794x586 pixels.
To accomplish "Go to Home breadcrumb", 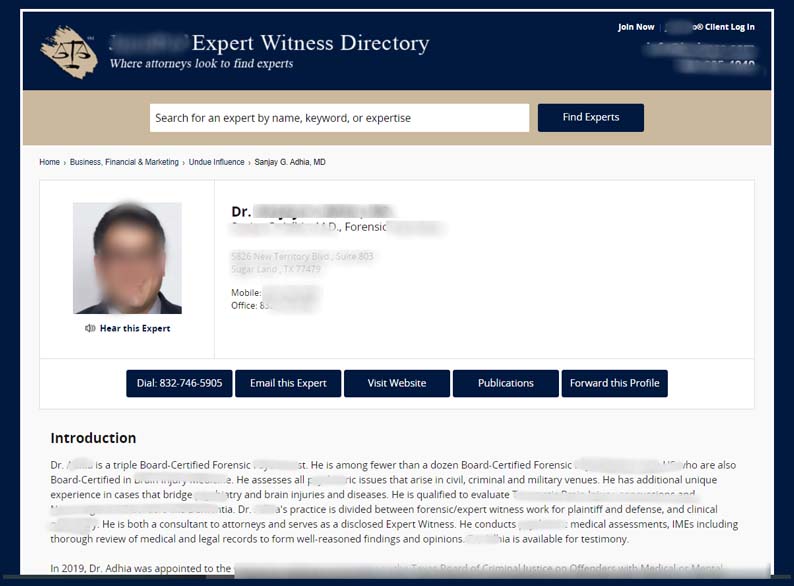I will [50, 162].
